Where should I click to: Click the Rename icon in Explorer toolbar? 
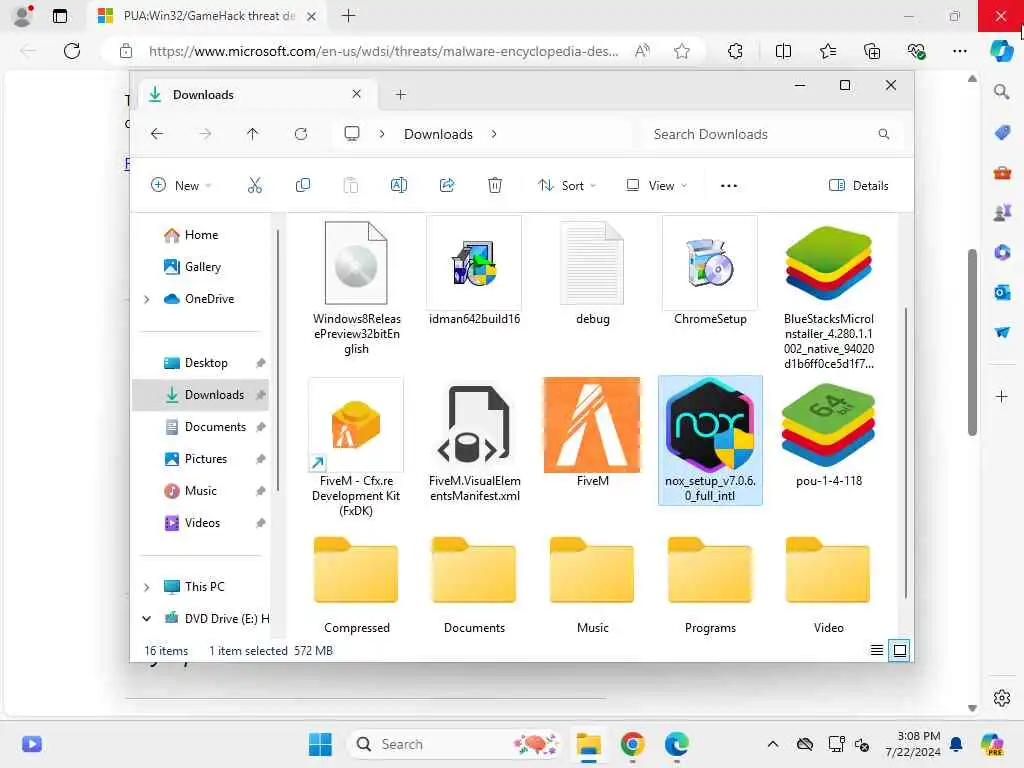click(398, 185)
